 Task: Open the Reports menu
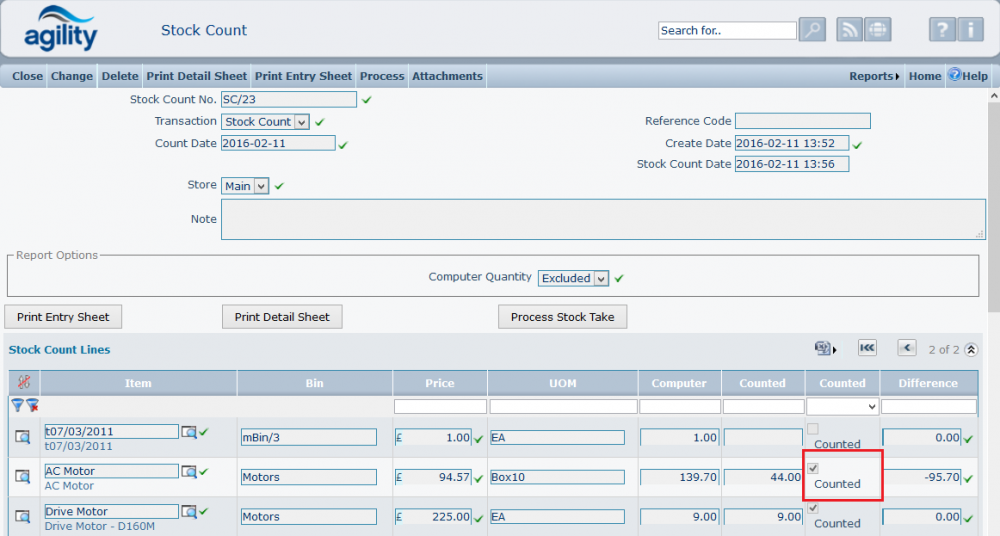click(874, 76)
